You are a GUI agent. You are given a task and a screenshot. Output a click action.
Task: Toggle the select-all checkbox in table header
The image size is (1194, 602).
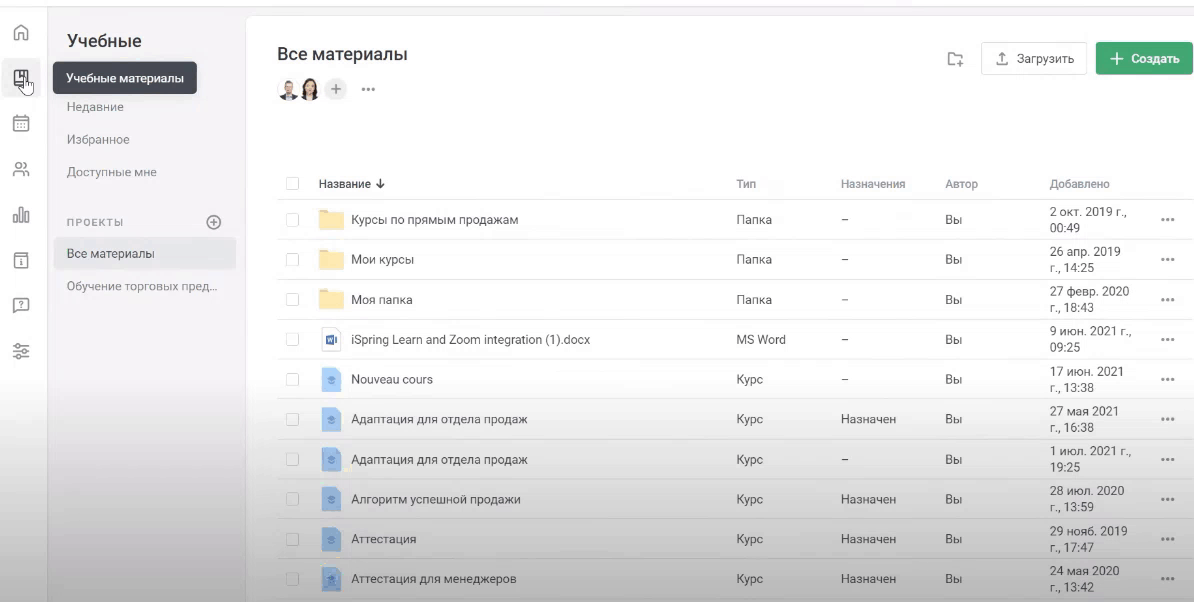[x=292, y=184]
